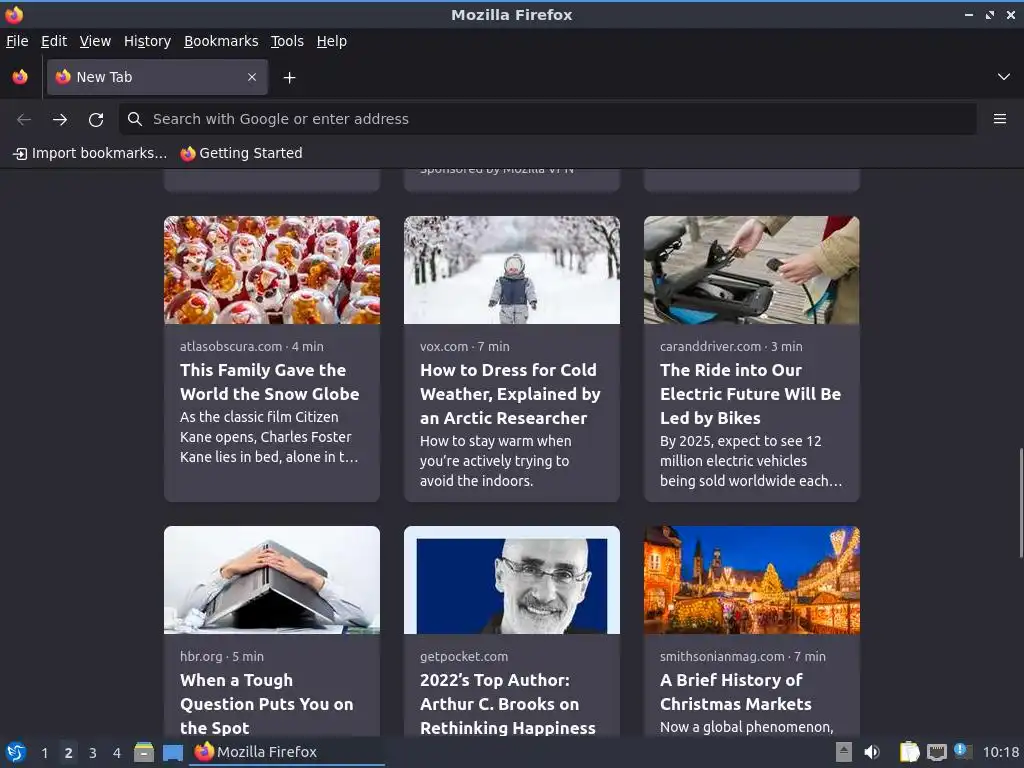Screen dimensions: 1024x768
Task: Open the network monitor tray icon
Action: 936,752
